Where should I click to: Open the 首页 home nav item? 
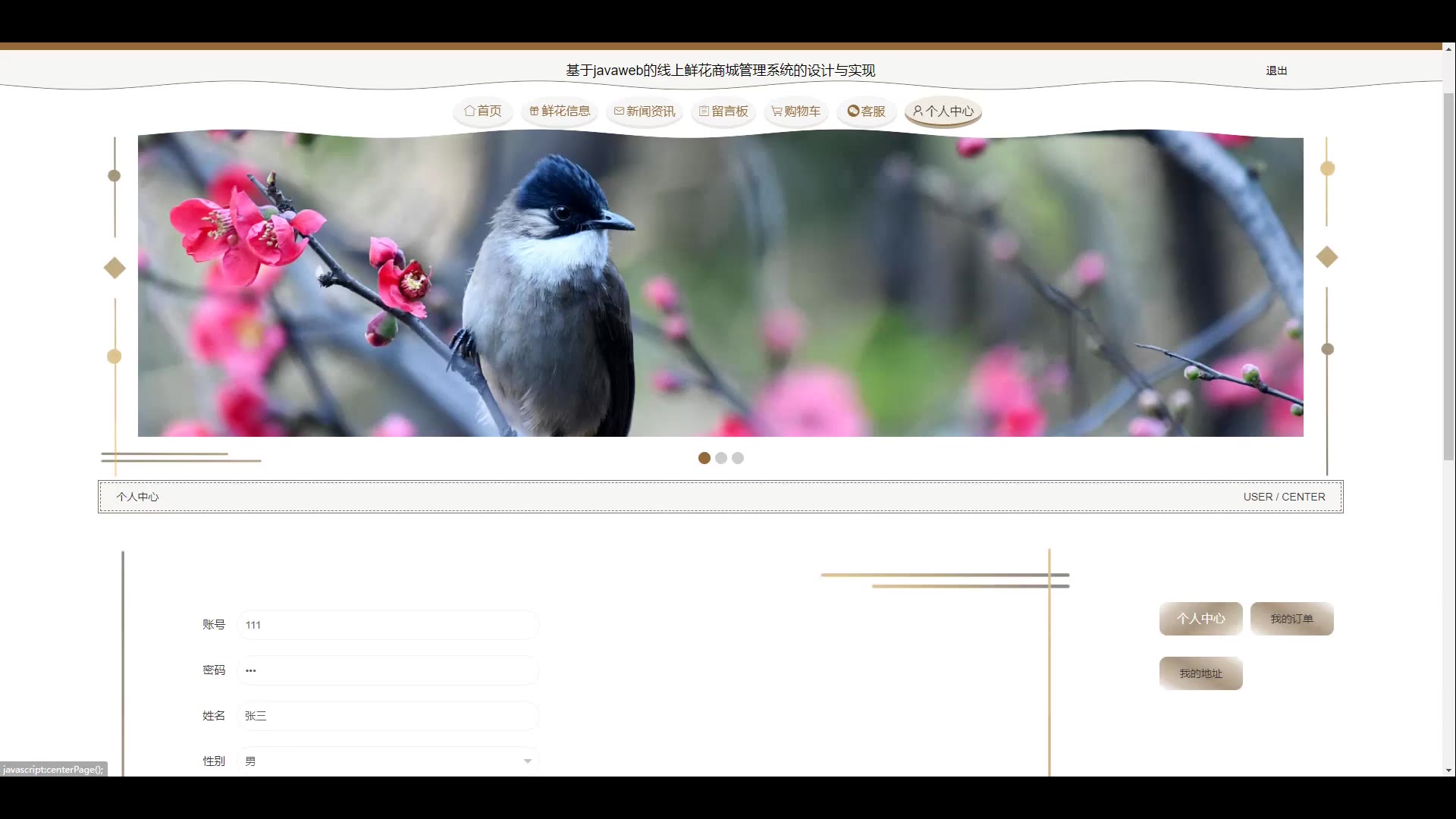click(483, 111)
